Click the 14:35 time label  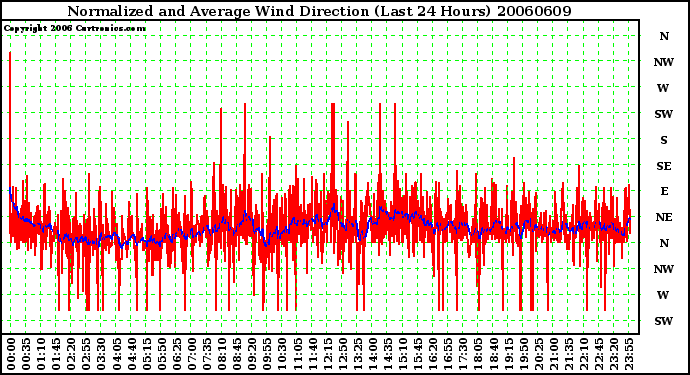388,354
